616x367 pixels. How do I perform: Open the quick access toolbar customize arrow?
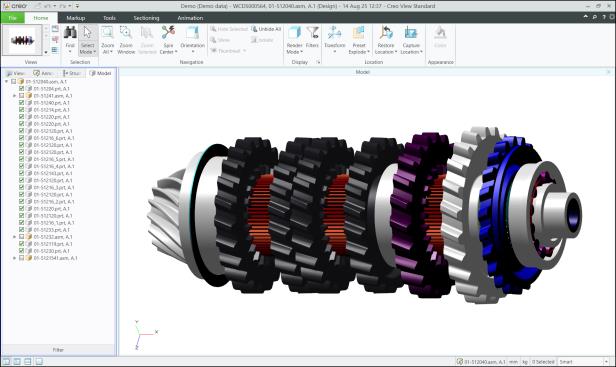tap(77, 6)
